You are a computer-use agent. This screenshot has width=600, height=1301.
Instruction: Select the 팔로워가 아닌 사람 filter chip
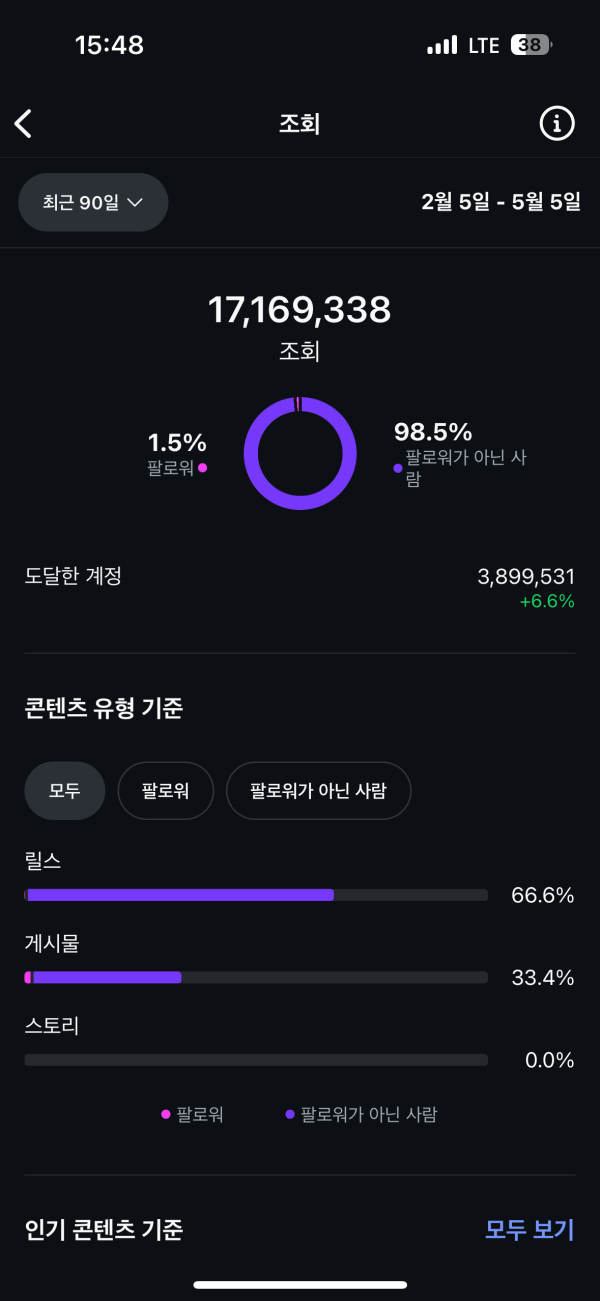318,791
